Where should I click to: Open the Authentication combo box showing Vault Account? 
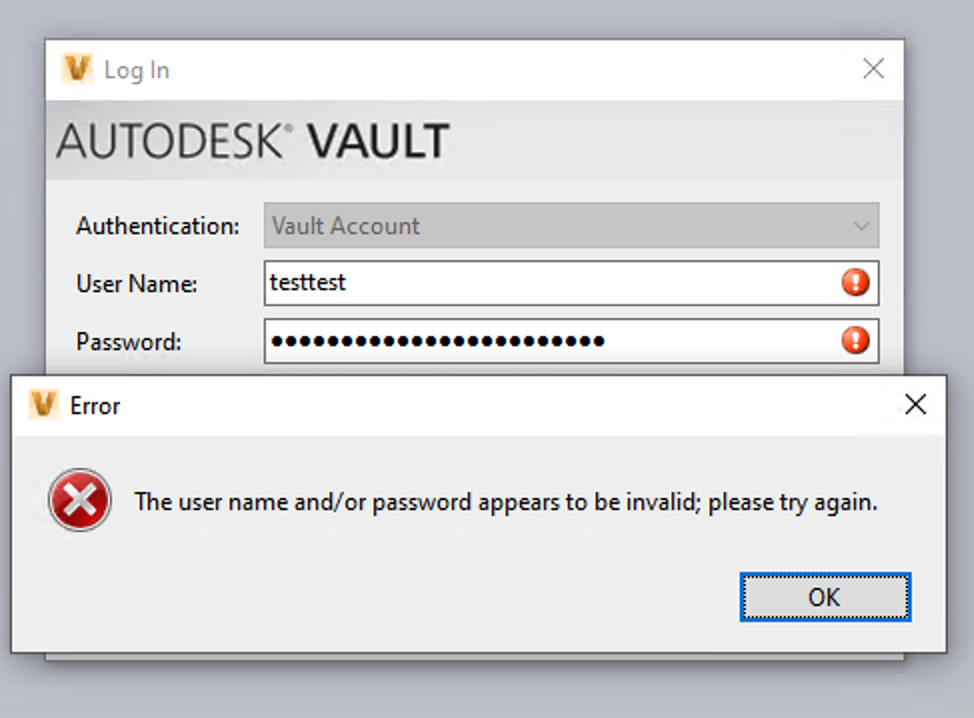click(560, 226)
